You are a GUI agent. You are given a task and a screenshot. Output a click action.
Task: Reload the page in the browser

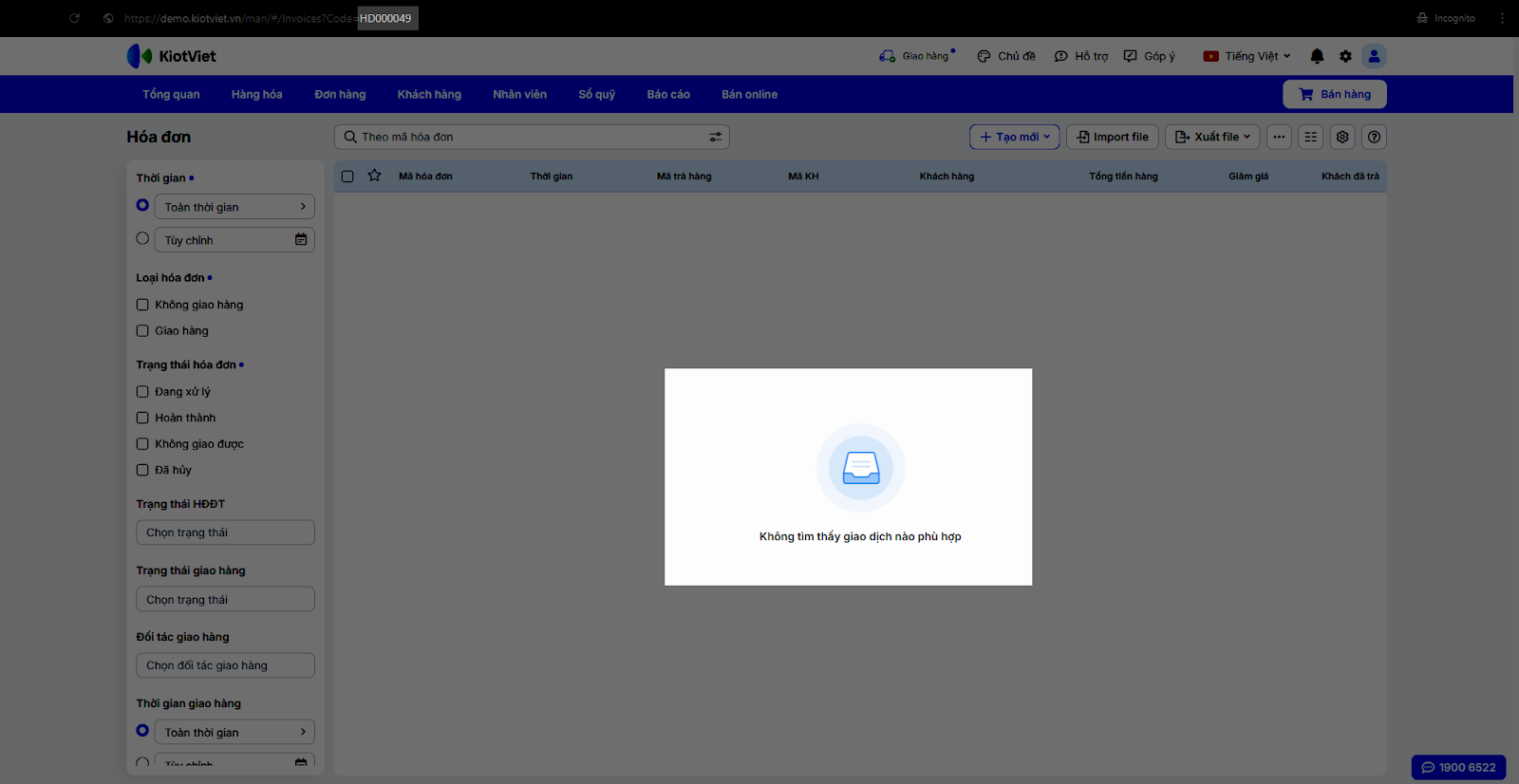(x=74, y=18)
